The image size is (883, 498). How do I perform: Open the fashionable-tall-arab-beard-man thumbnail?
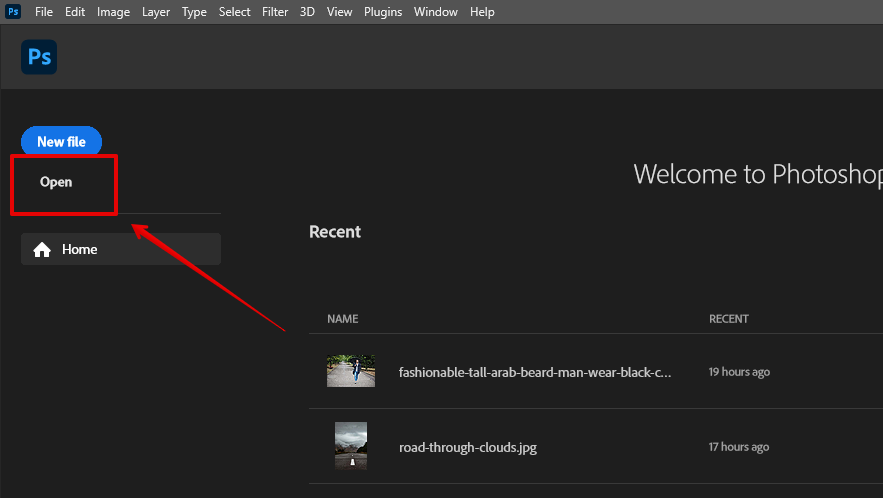tap(351, 371)
